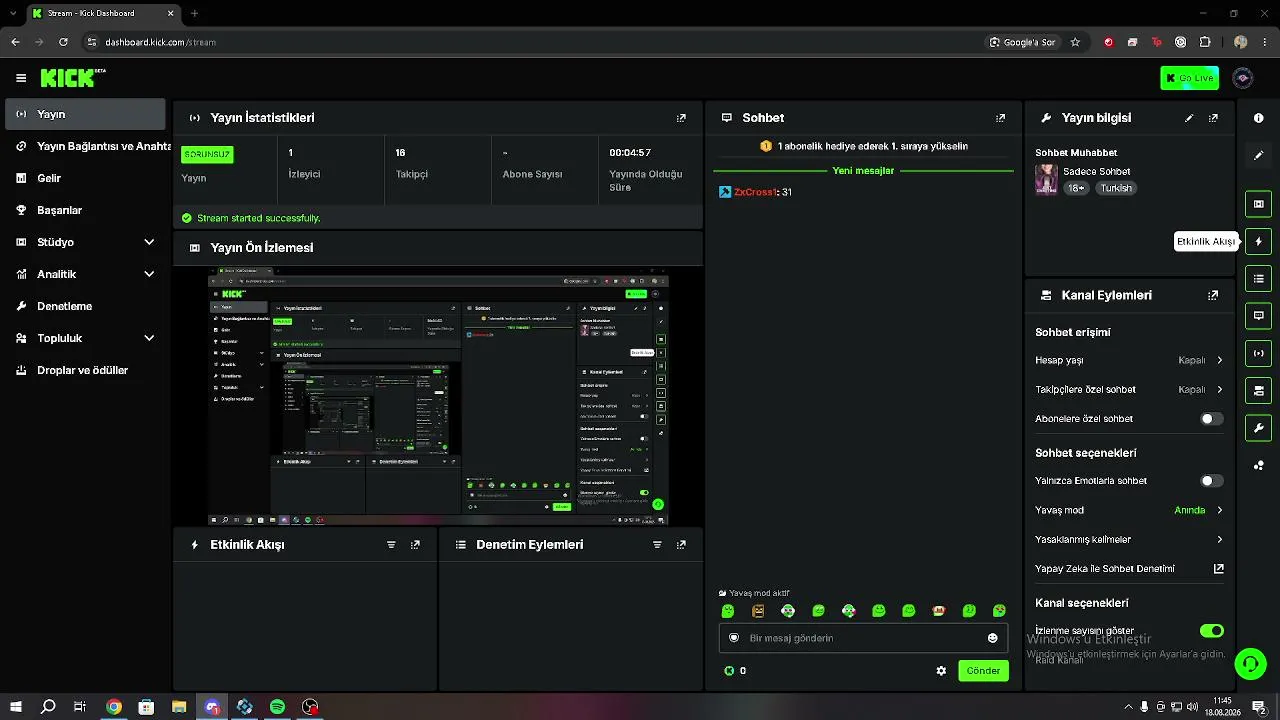Viewport: 1280px width, 720px height.
Task: Toggle the chat widget icon in right rail
Action: pyautogui.click(x=1258, y=316)
